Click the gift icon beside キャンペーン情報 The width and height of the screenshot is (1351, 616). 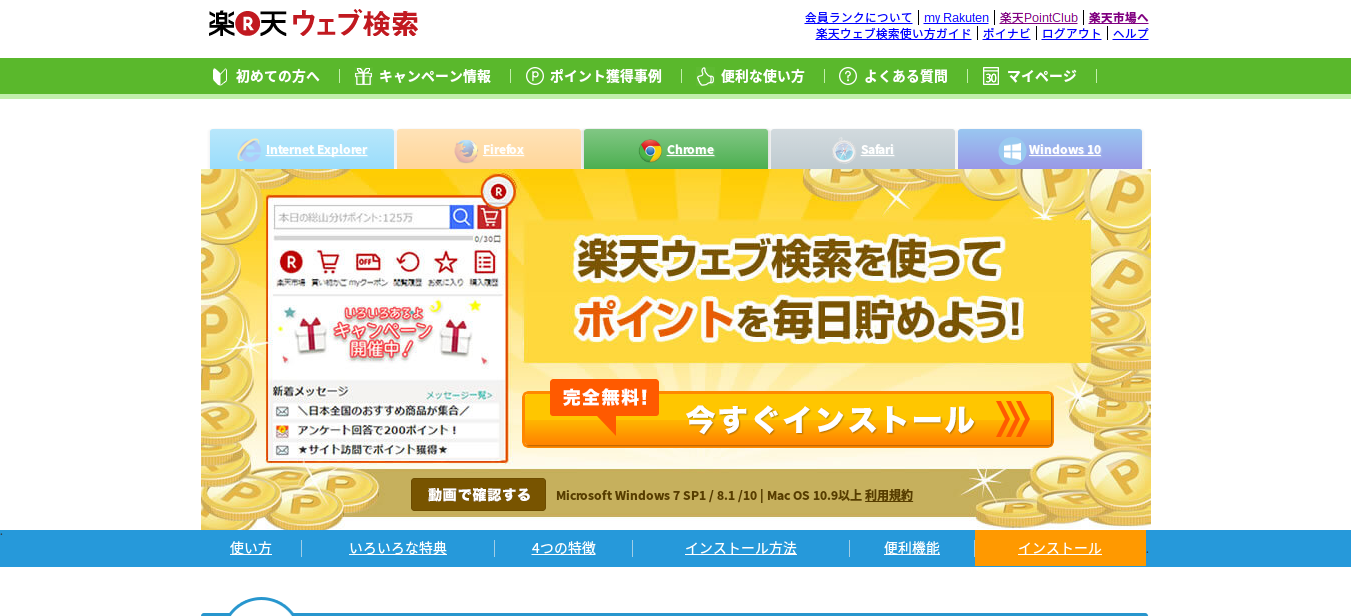pos(363,76)
